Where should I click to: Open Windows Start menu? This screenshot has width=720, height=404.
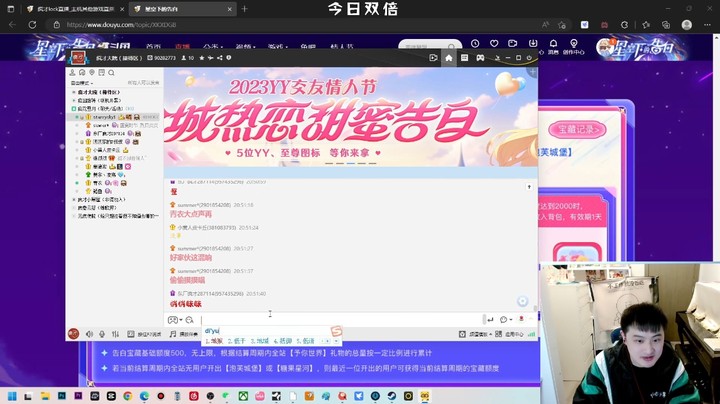(12, 396)
